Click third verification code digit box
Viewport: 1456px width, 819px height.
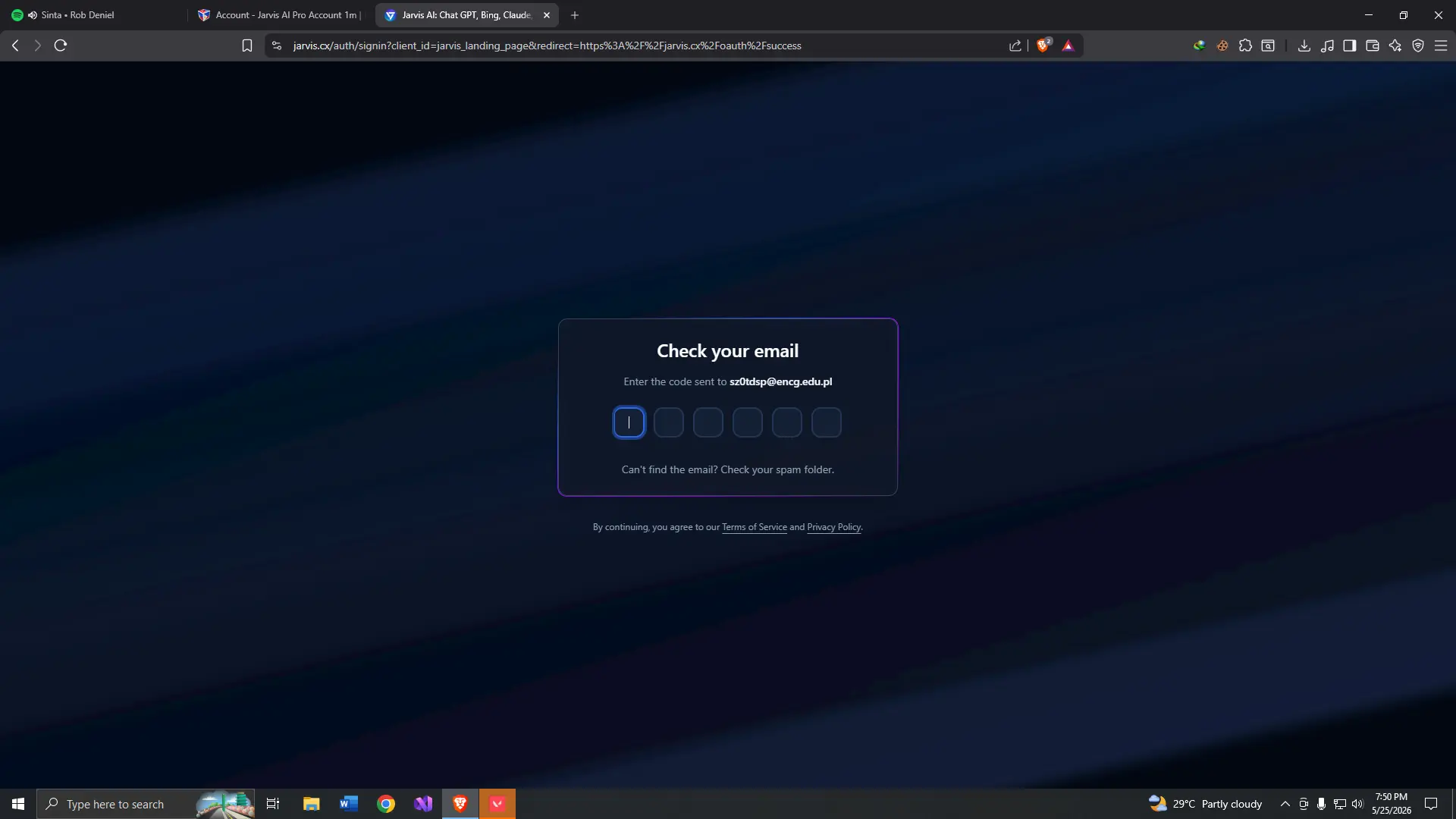coord(708,422)
